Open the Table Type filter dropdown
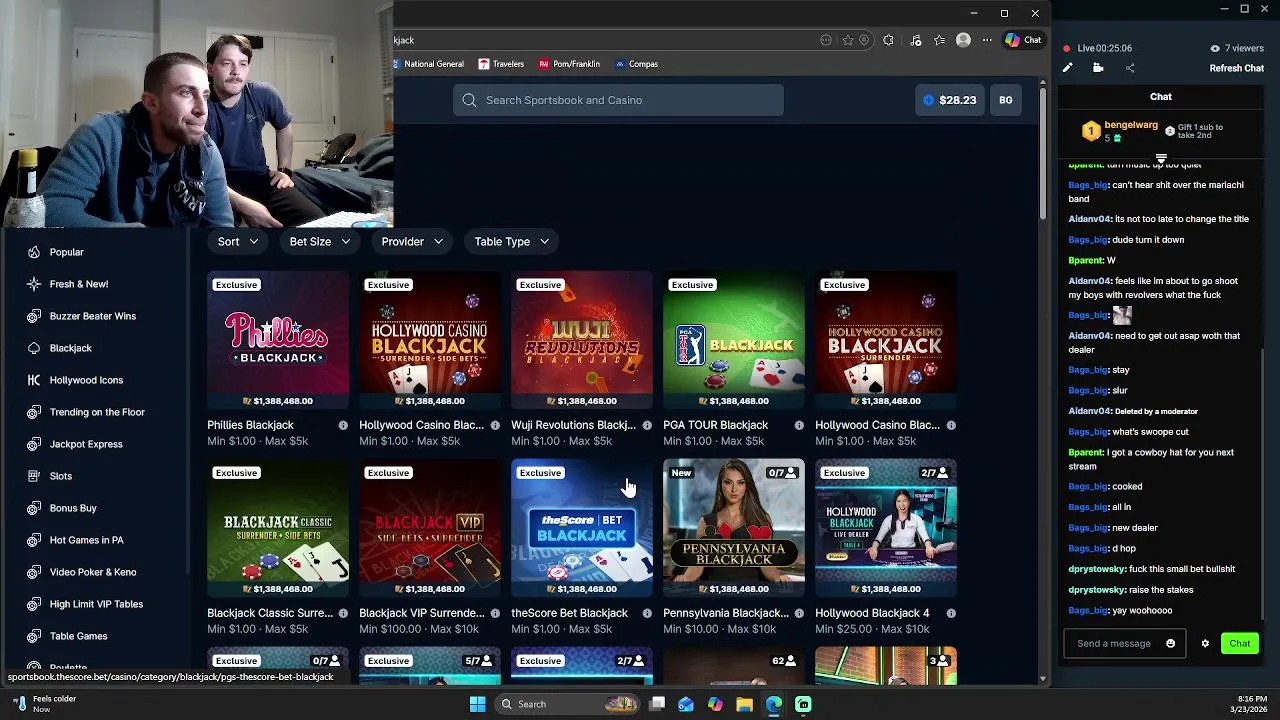1280x720 pixels. click(512, 241)
